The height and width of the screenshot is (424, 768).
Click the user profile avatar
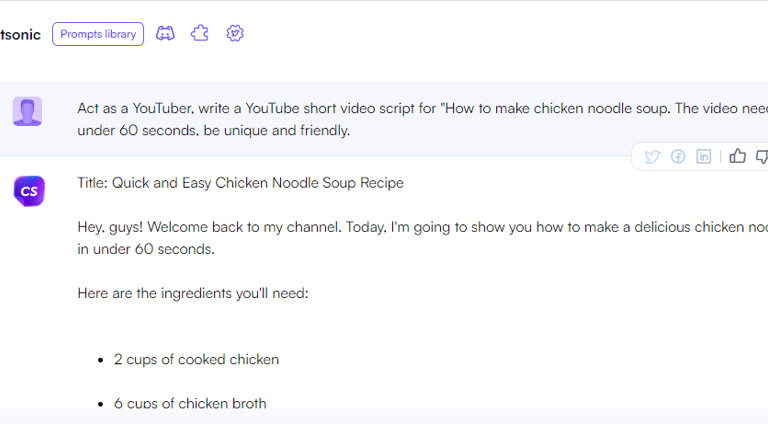(28, 111)
